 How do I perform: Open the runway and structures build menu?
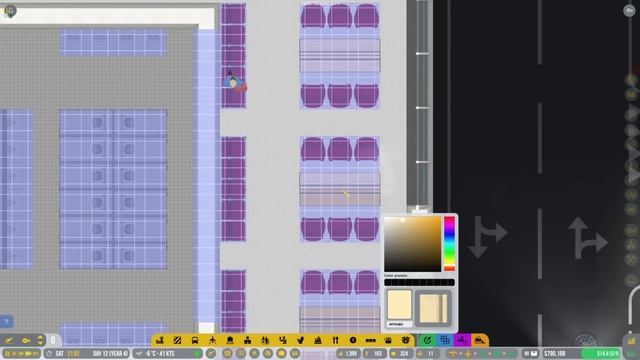point(160,340)
